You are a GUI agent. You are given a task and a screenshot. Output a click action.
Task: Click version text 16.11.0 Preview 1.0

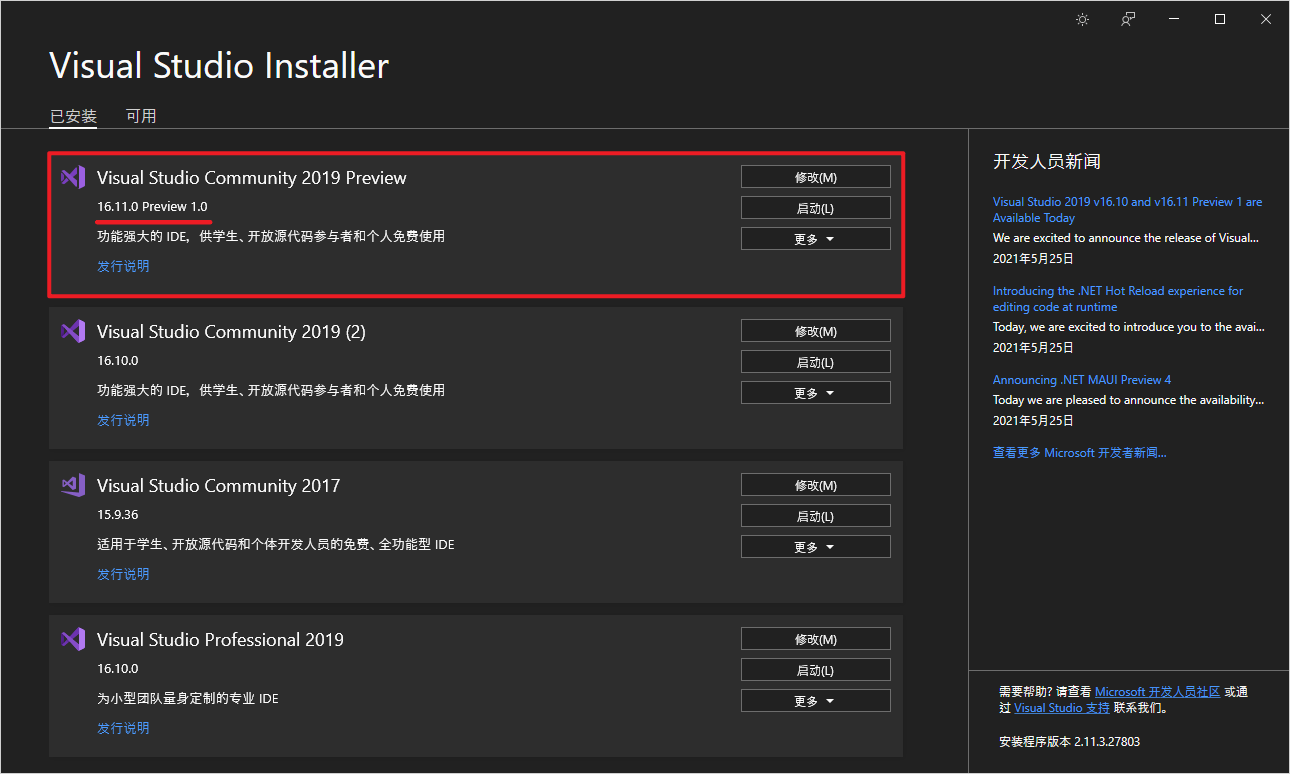(152, 207)
